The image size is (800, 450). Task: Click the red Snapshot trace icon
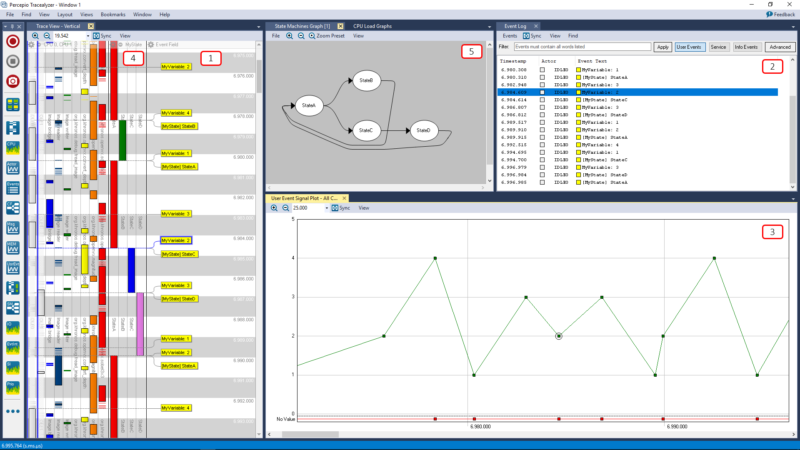[x=14, y=82]
